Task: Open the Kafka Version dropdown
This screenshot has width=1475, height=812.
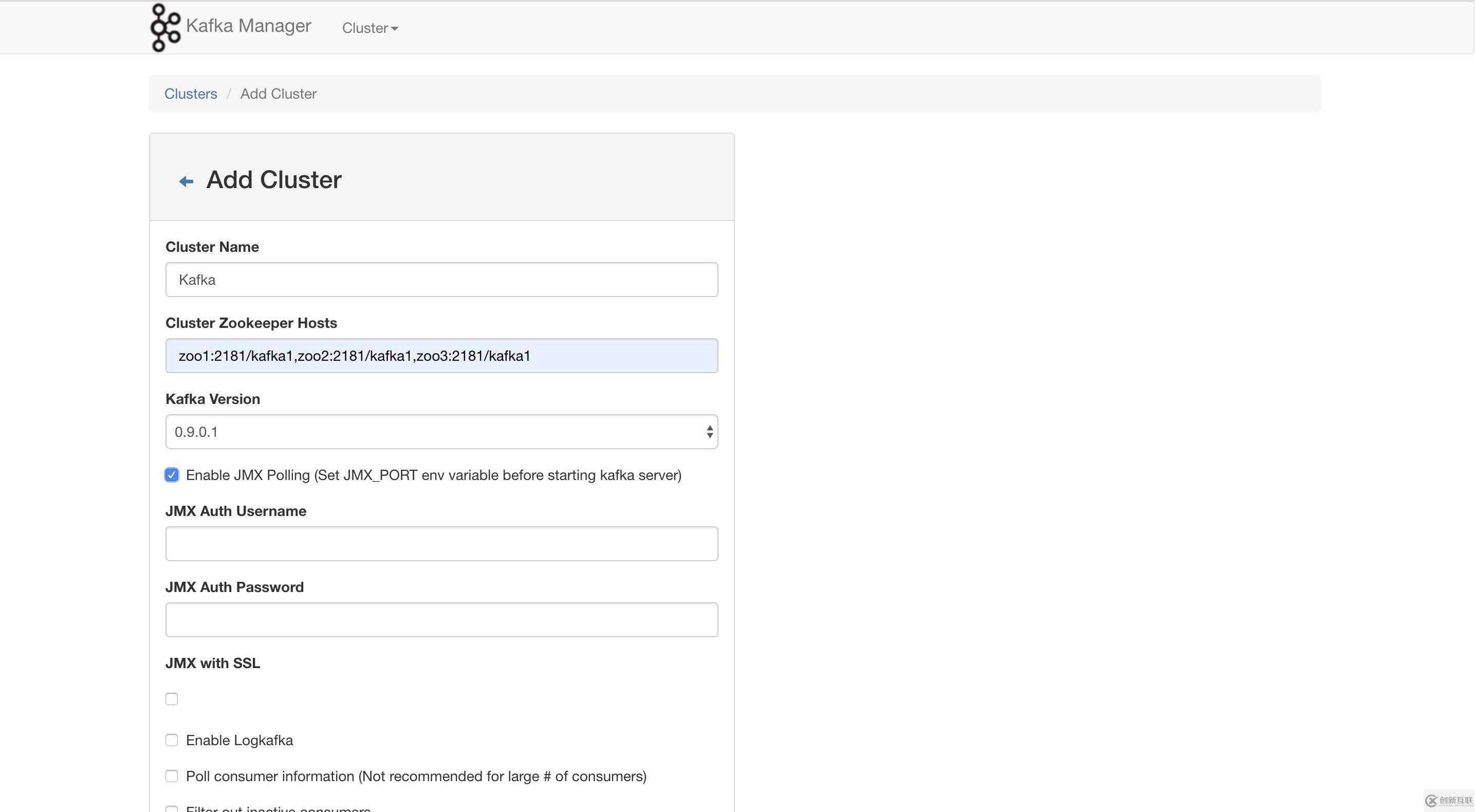Action: pyautogui.click(x=441, y=432)
